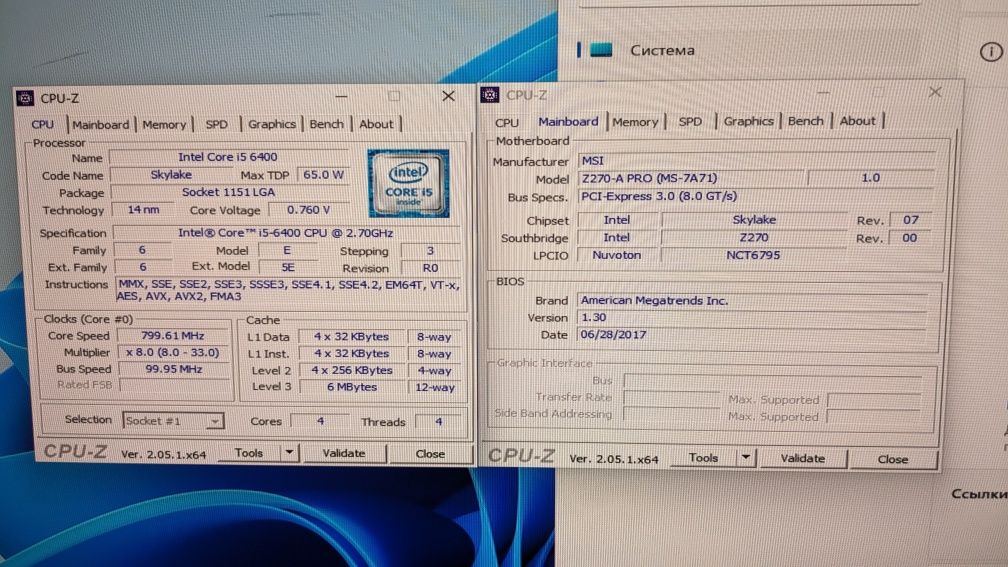The image size is (1008, 567).
Task: Open SPD tab in right CPU-Z window
Action: point(690,122)
